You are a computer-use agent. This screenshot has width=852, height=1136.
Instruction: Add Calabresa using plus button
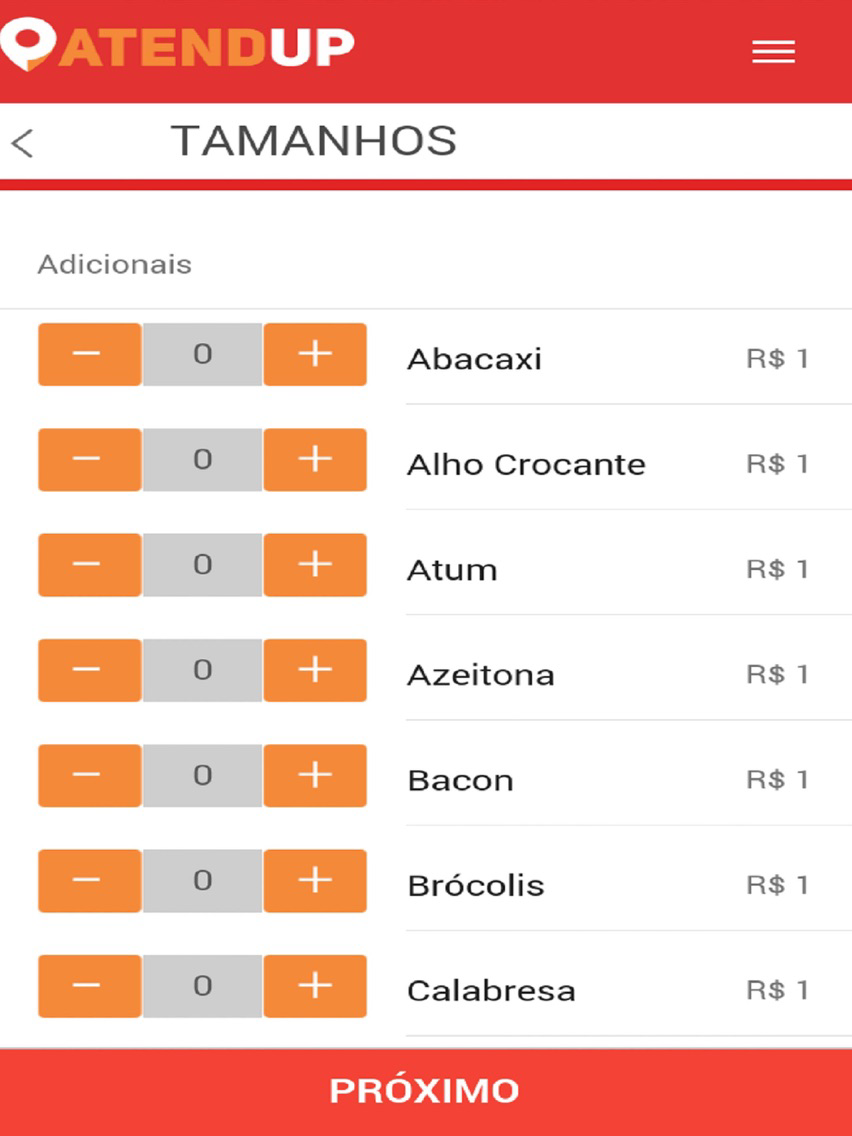[315, 986]
